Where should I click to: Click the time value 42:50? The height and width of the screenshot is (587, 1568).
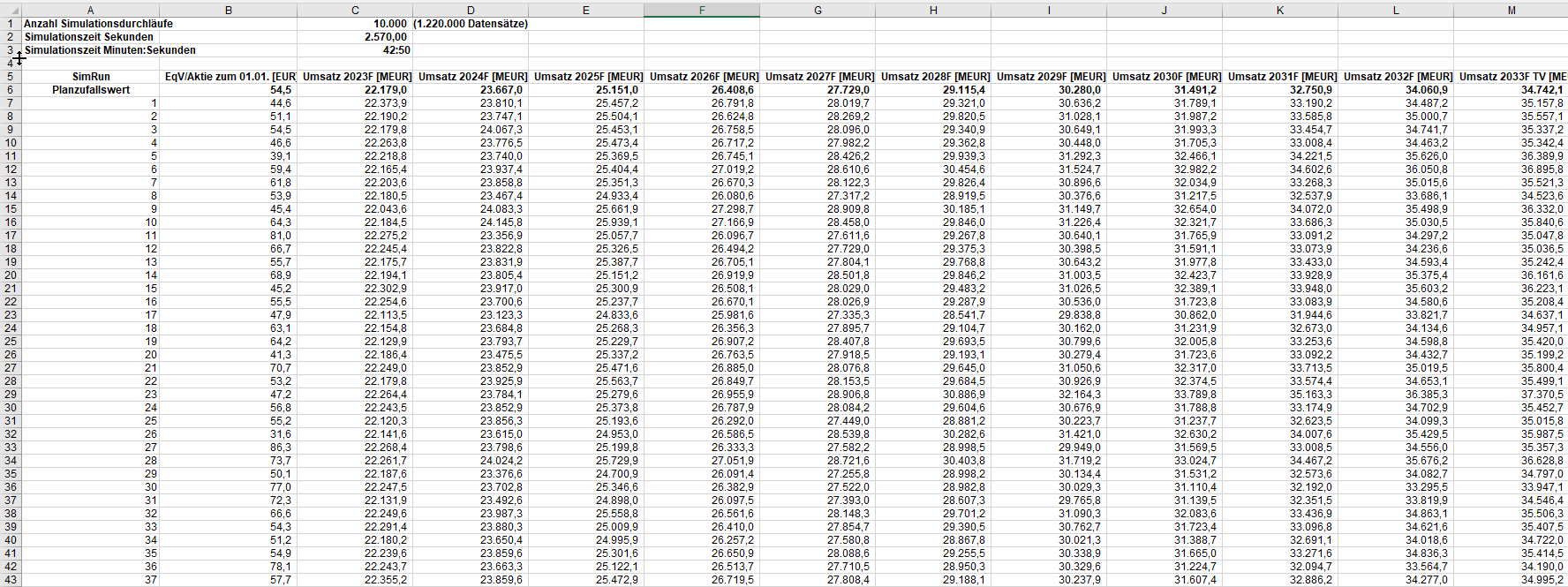pyautogui.click(x=396, y=50)
